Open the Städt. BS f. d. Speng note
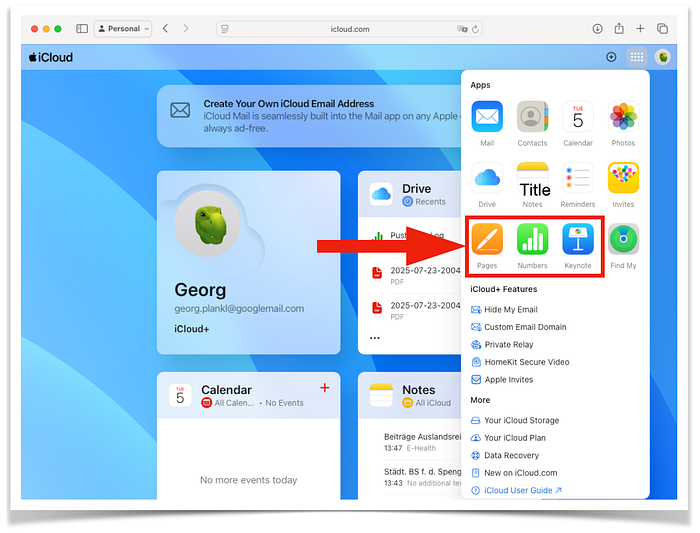This screenshot has width=700, height=533. (x=422, y=477)
